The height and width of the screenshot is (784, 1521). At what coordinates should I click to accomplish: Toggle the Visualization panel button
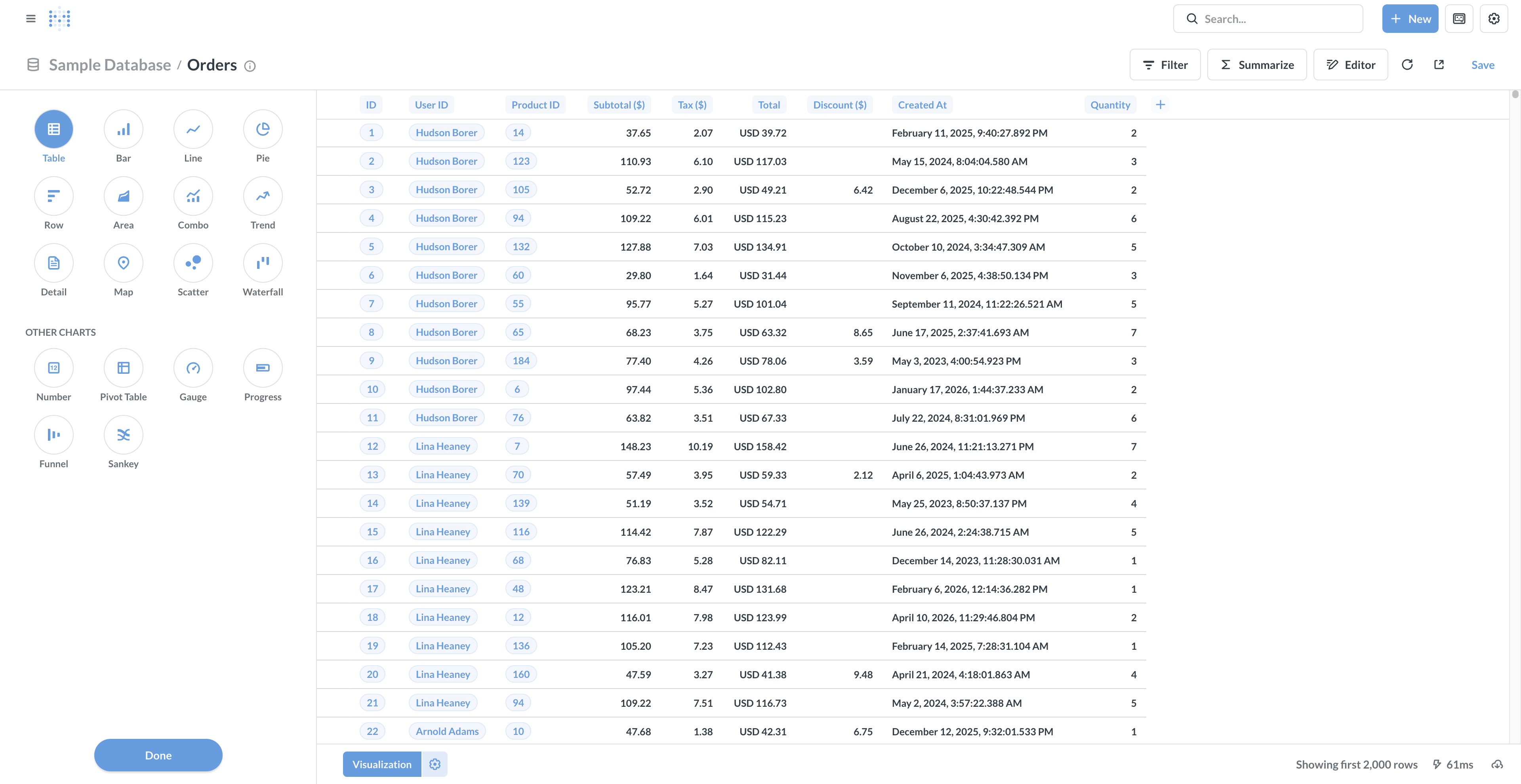[381, 765]
